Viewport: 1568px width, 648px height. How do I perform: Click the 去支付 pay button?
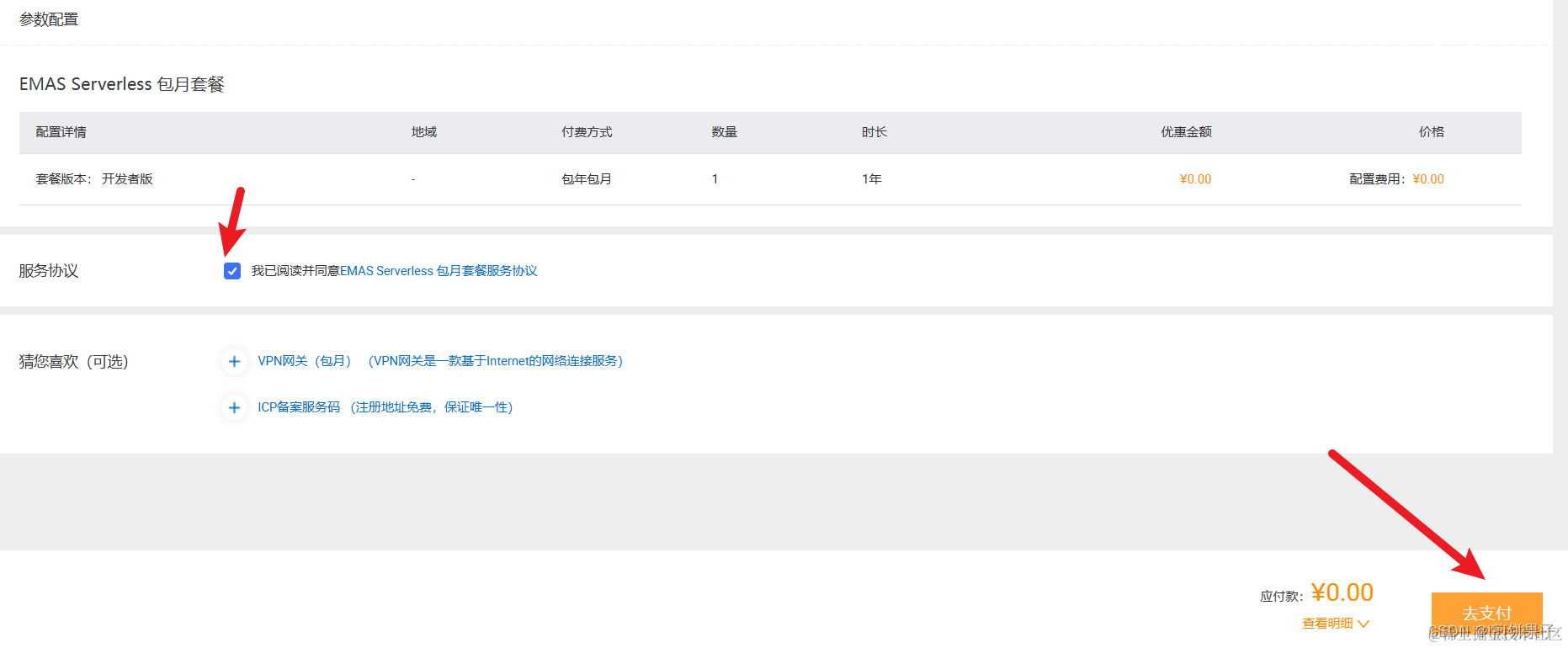[1486, 614]
